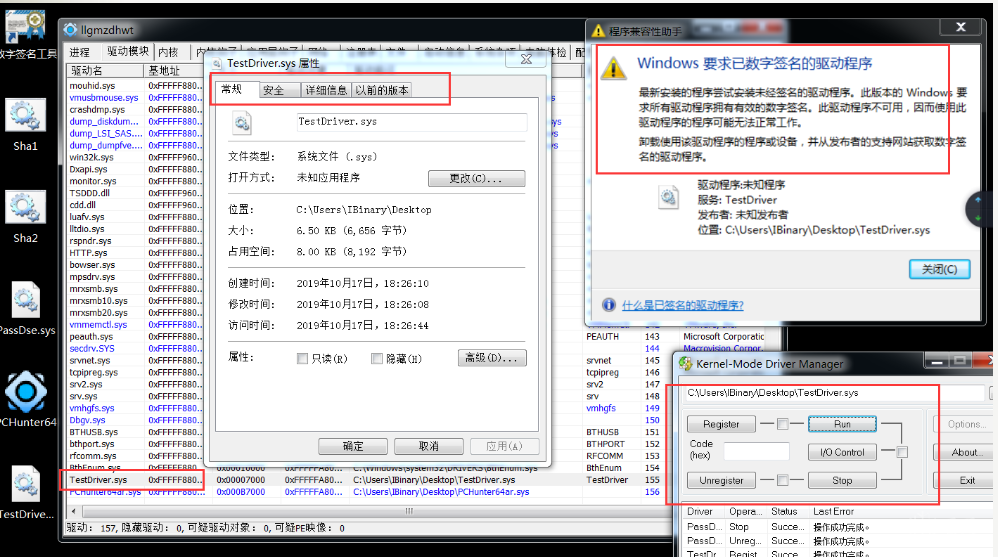Open the 详细信息 tab in Properties
998x557 pixels.
326,90
